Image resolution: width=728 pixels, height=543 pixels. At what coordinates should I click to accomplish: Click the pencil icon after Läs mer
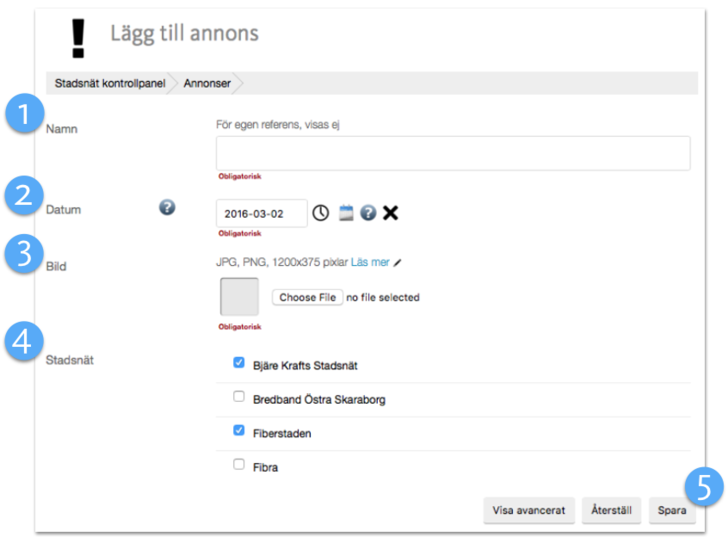tap(398, 263)
